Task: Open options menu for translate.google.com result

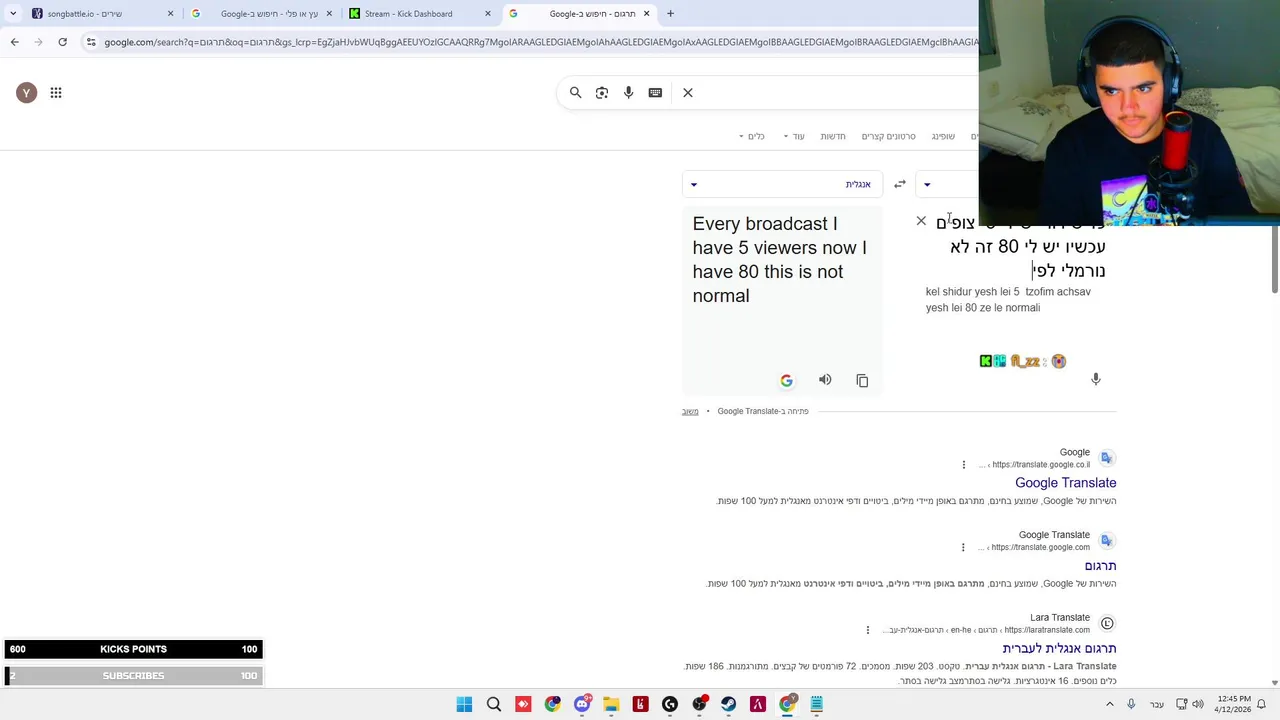Action: [x=964, y=548]
